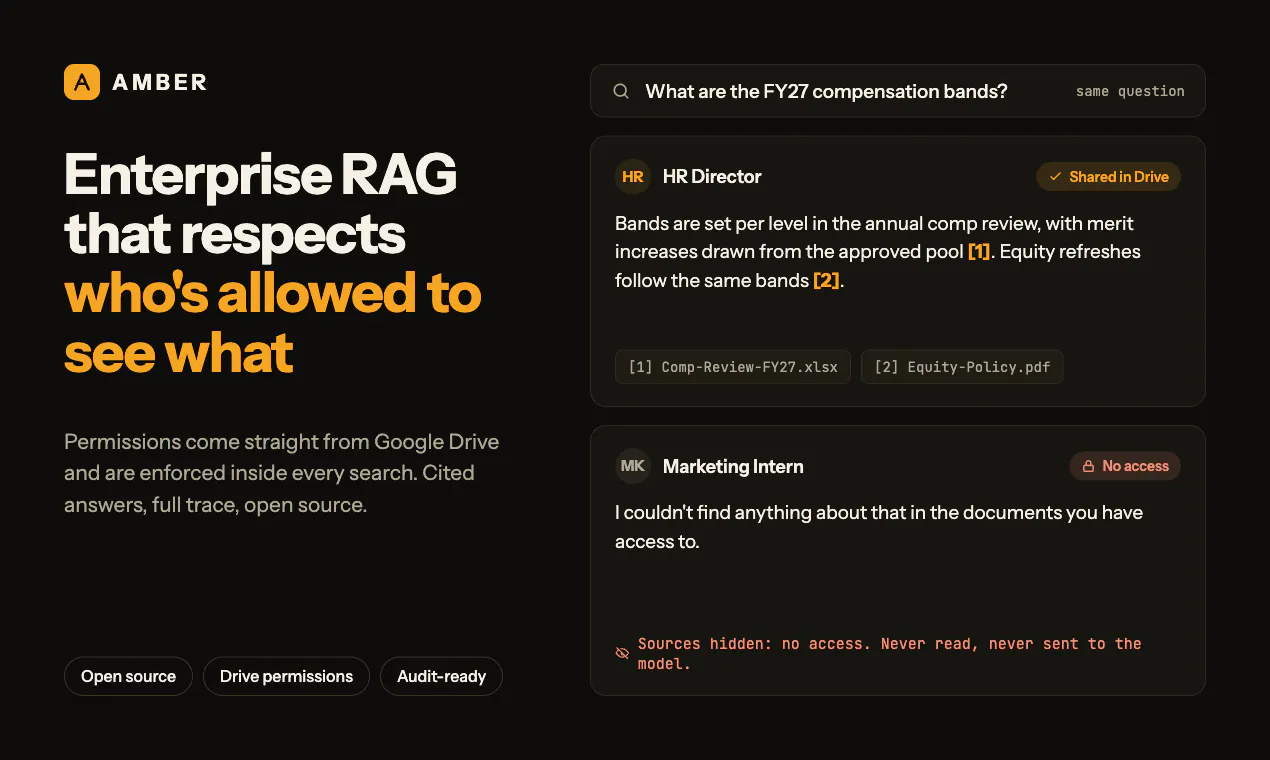Image resolution: width=1270 pixels, height=760 pixels.
Task: Click the MK avatar badge
Action: coord(633,466)
